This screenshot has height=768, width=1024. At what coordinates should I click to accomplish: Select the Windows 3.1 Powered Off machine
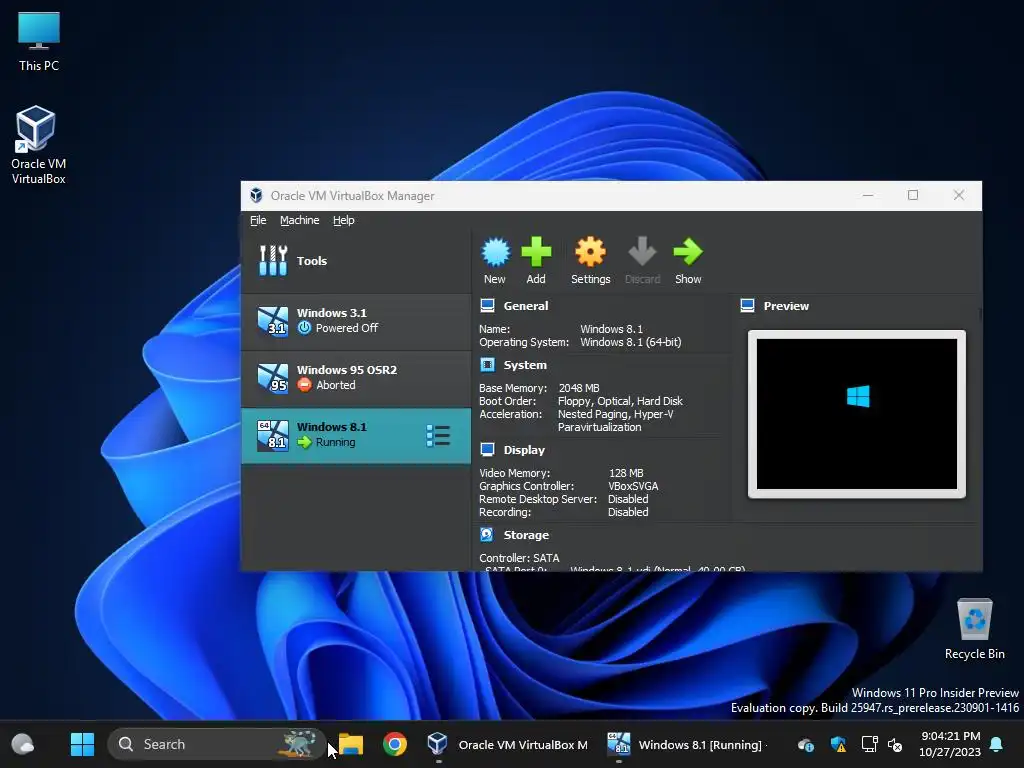[x=356, y=321]
